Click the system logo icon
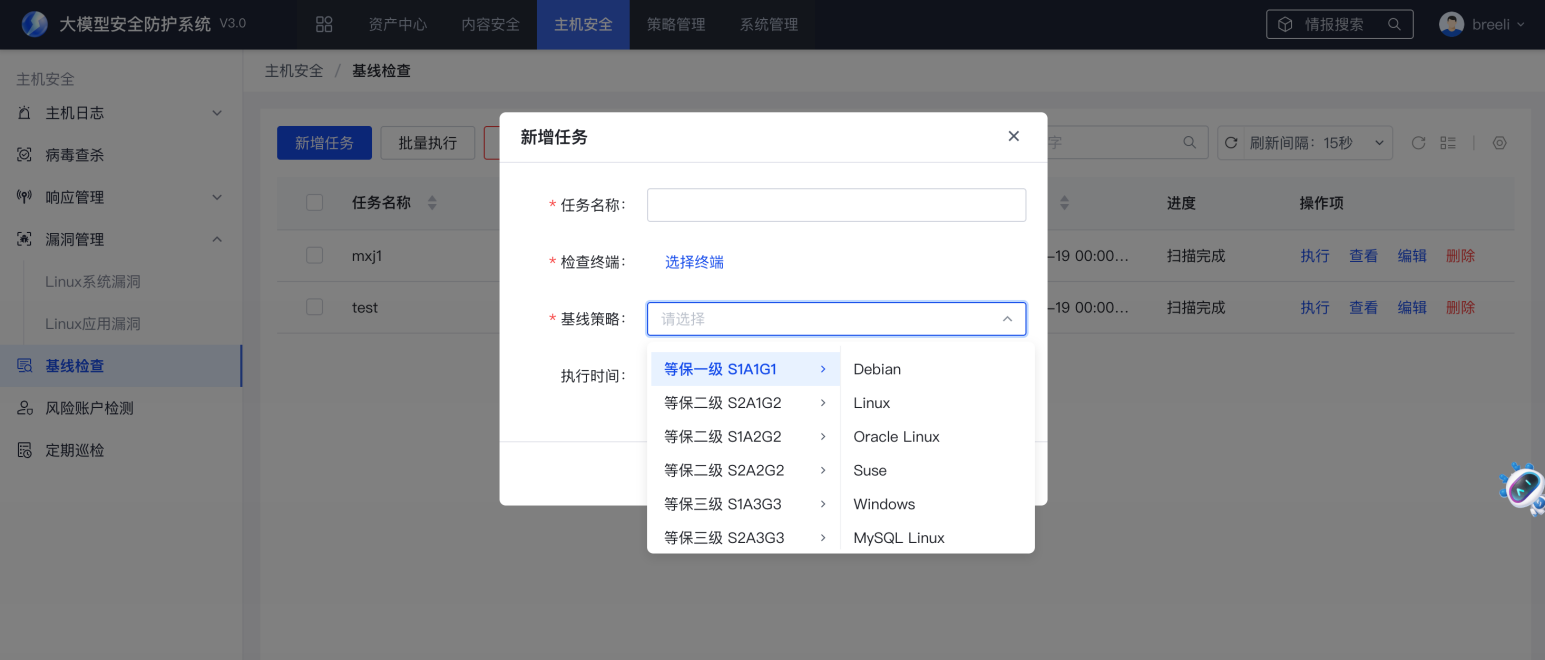This screenshot has width=1545, height=660. tap(35, 24)
